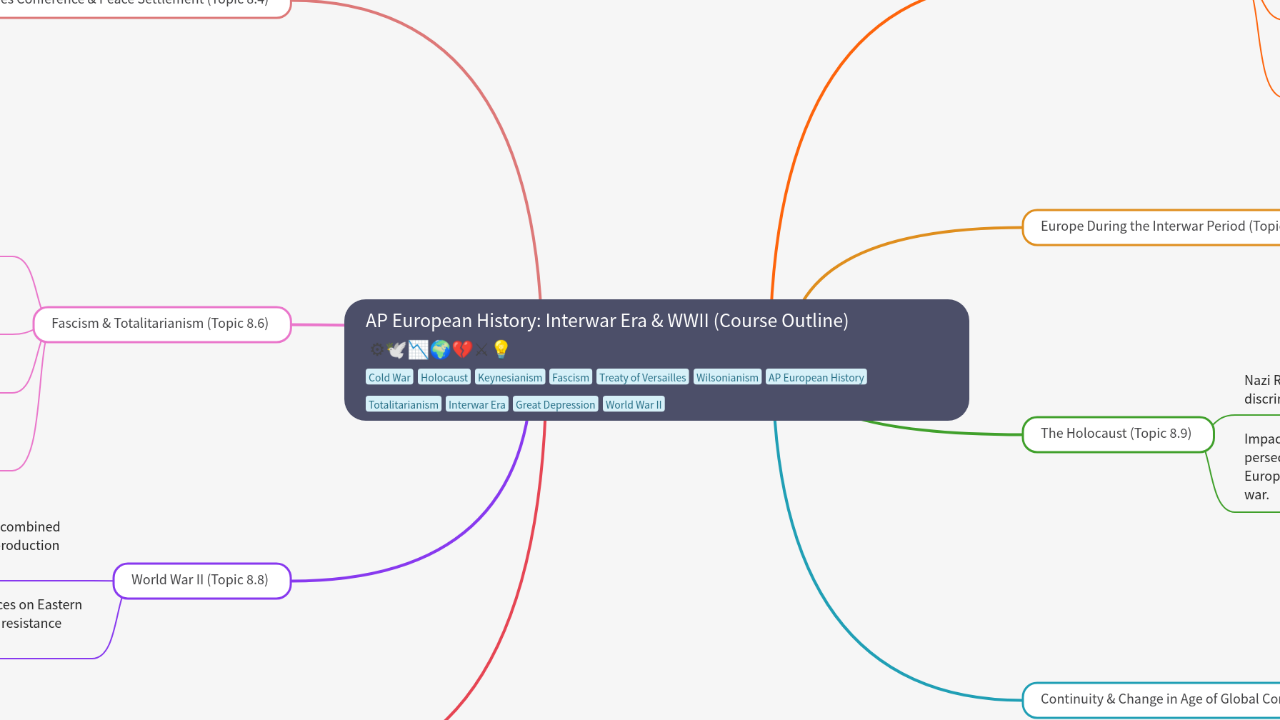Click the World War II tag
Screen dimensions: 1280x720
(x=633, y=404)
